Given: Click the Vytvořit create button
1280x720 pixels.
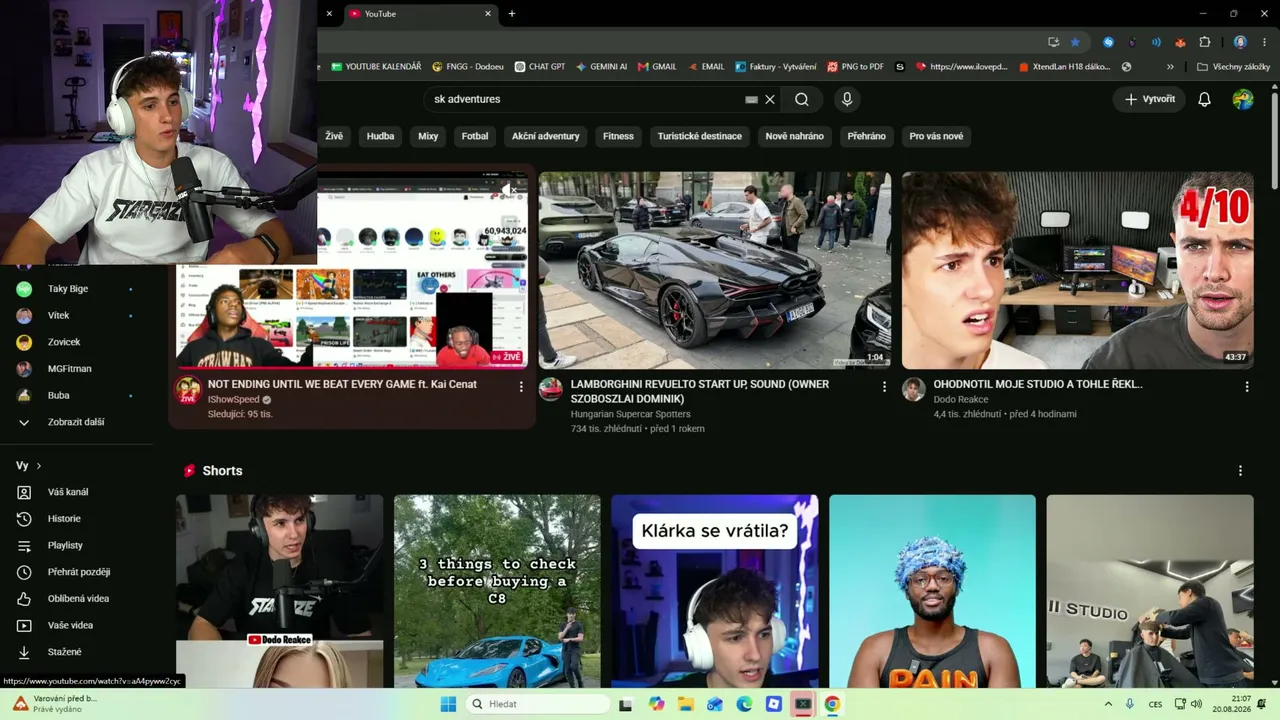Looking at the screenshot, I should 1150,99.
